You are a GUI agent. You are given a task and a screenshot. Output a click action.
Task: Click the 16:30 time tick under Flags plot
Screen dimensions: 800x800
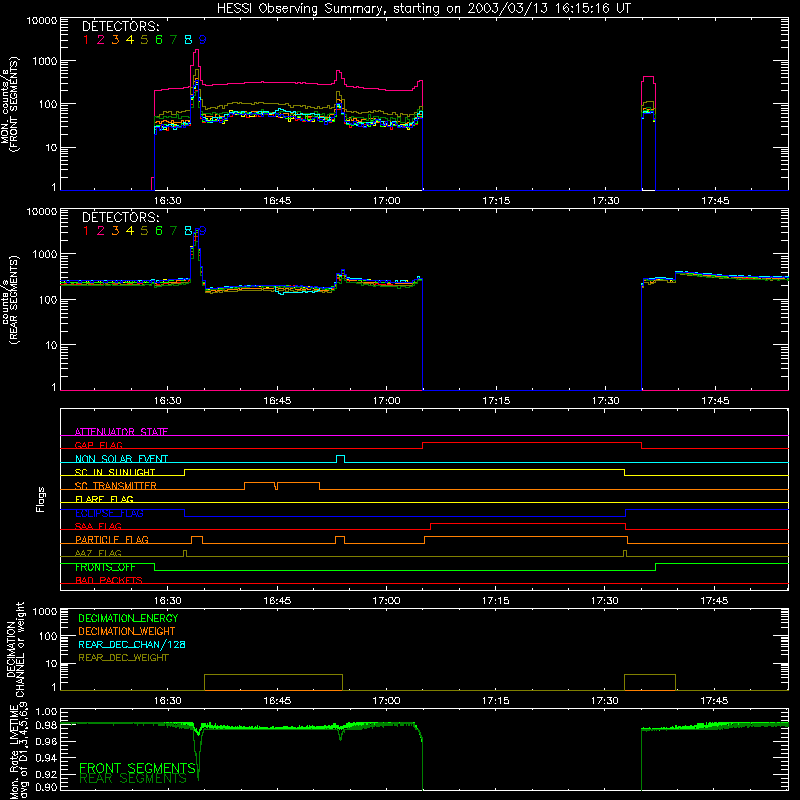point(167,601)
